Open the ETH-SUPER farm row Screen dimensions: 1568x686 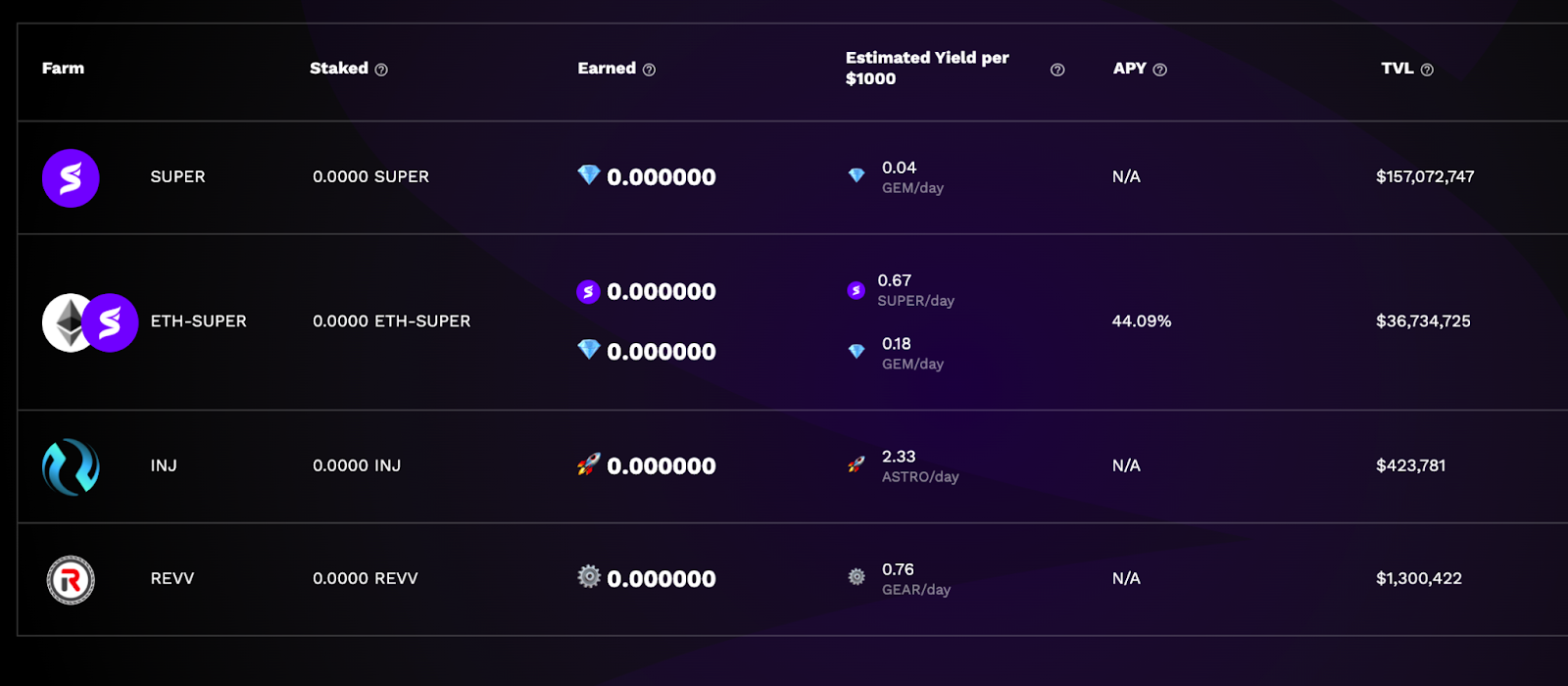click(198, 321)
